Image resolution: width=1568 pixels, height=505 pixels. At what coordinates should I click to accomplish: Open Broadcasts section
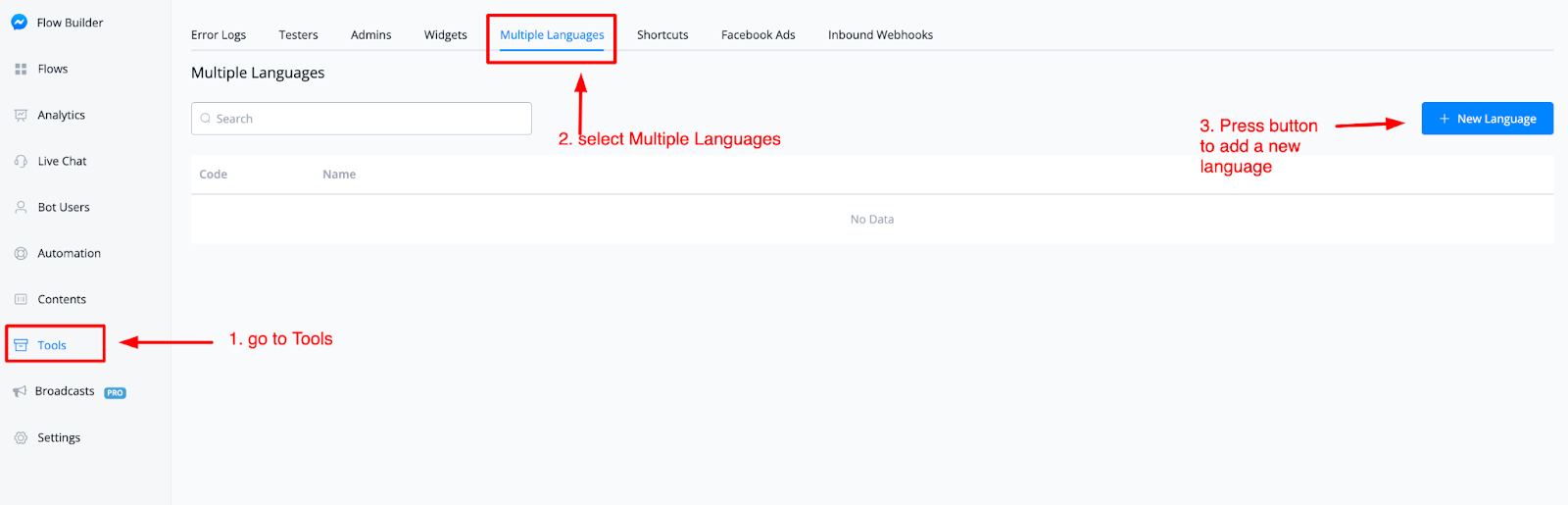[65, 391]
